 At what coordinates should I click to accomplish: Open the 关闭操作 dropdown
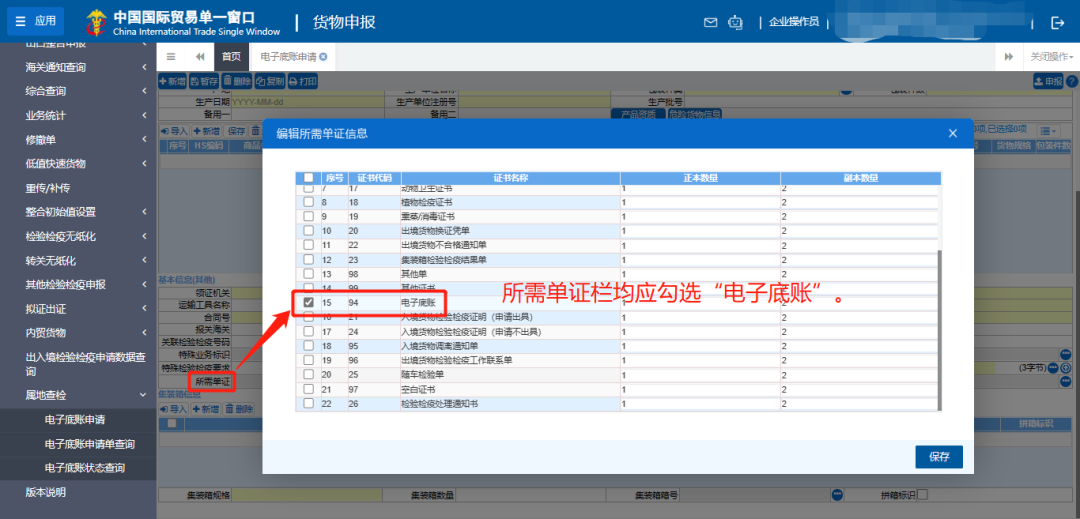[1052, 57]
